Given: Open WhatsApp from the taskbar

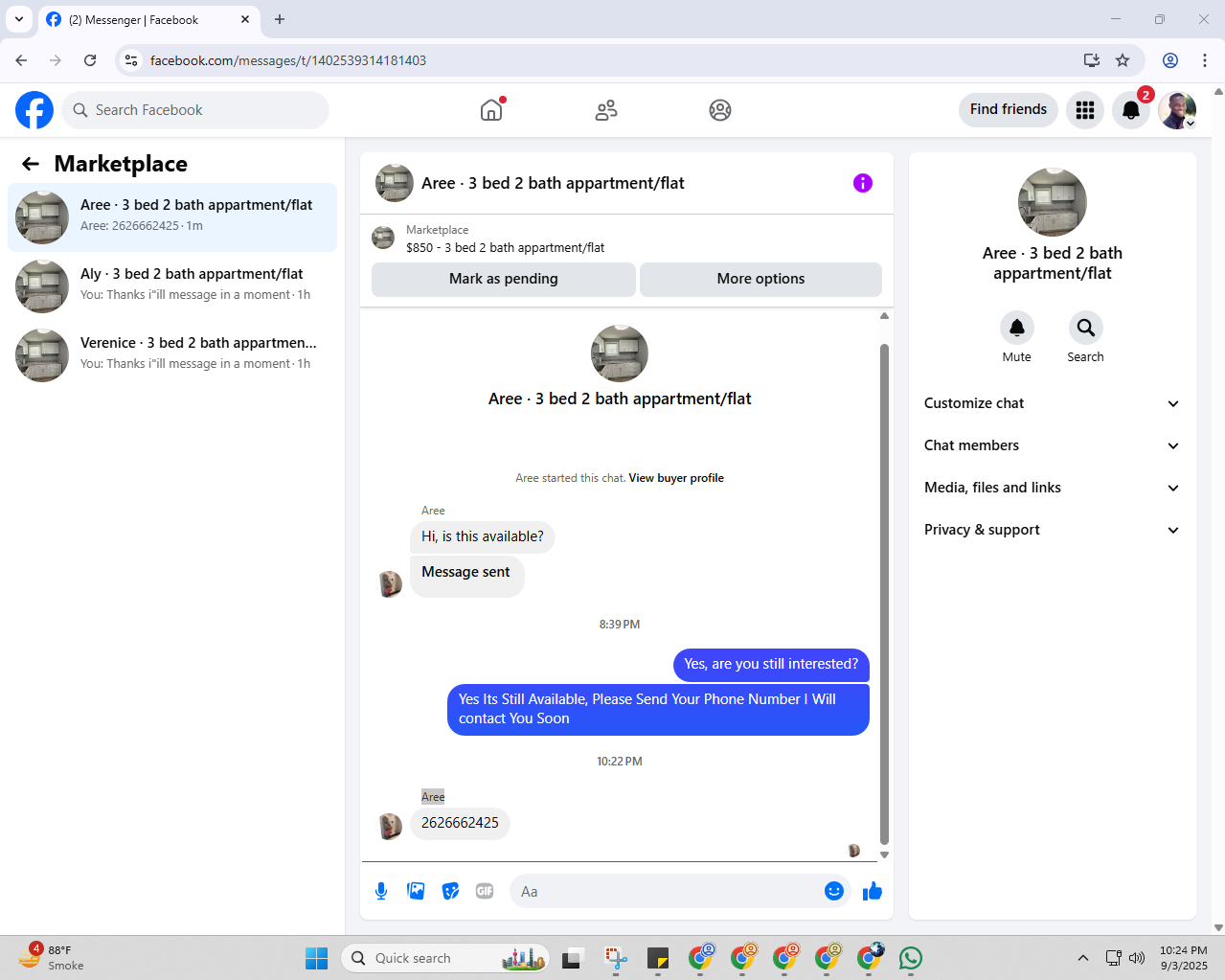Looking at the screenshot, I should coord(911,958).
